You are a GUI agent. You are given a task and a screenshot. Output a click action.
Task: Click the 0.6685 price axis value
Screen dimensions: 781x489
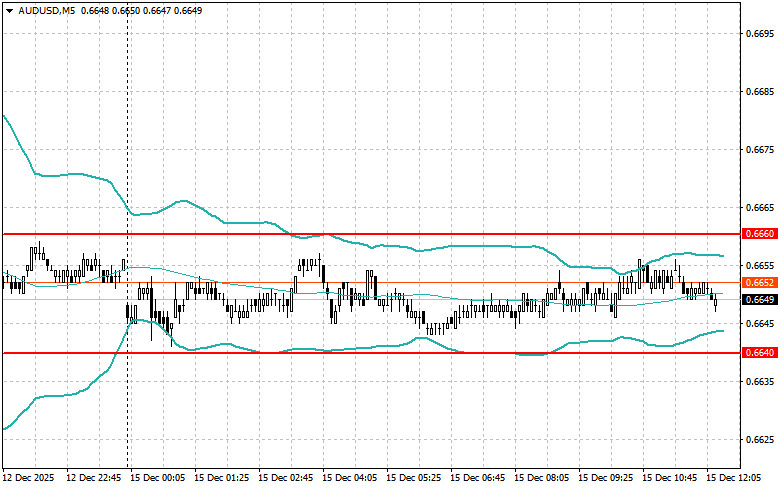click(x=760, y=92)
